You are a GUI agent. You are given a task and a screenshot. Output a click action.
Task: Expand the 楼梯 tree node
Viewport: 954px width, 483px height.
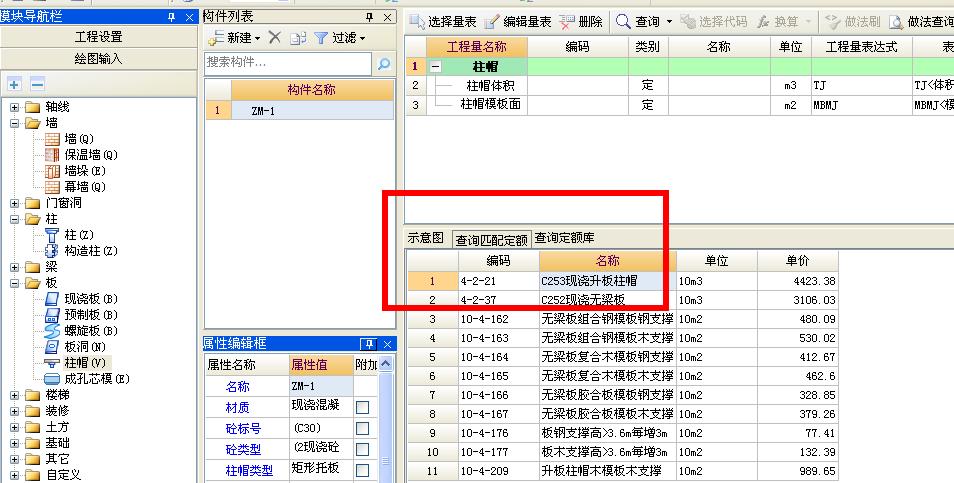(x=15, y=395)
